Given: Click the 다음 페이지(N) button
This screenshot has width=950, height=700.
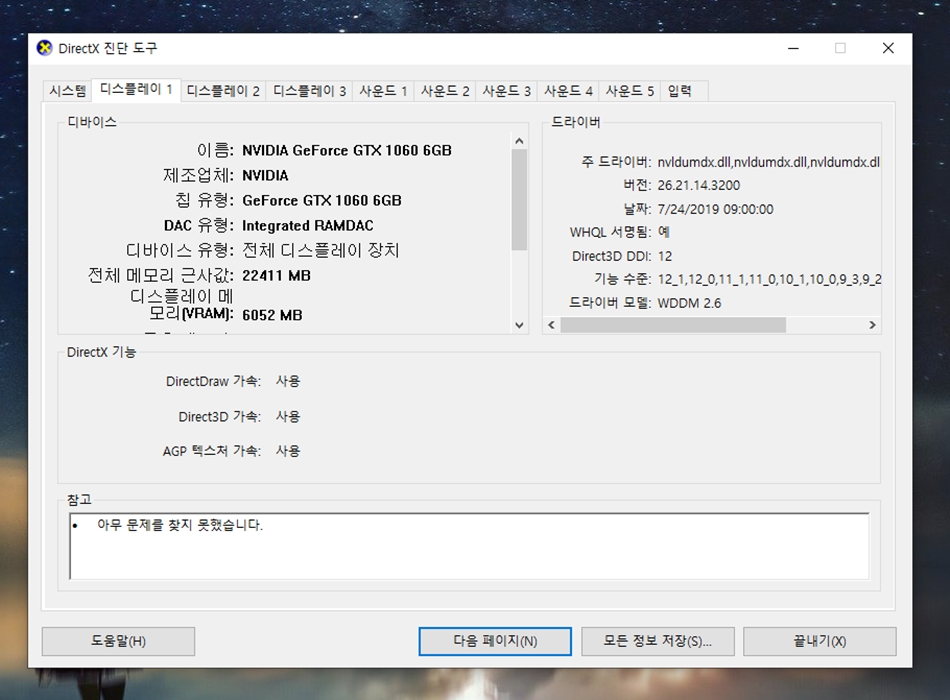Looking at the screenshot, I should (495, 641).
